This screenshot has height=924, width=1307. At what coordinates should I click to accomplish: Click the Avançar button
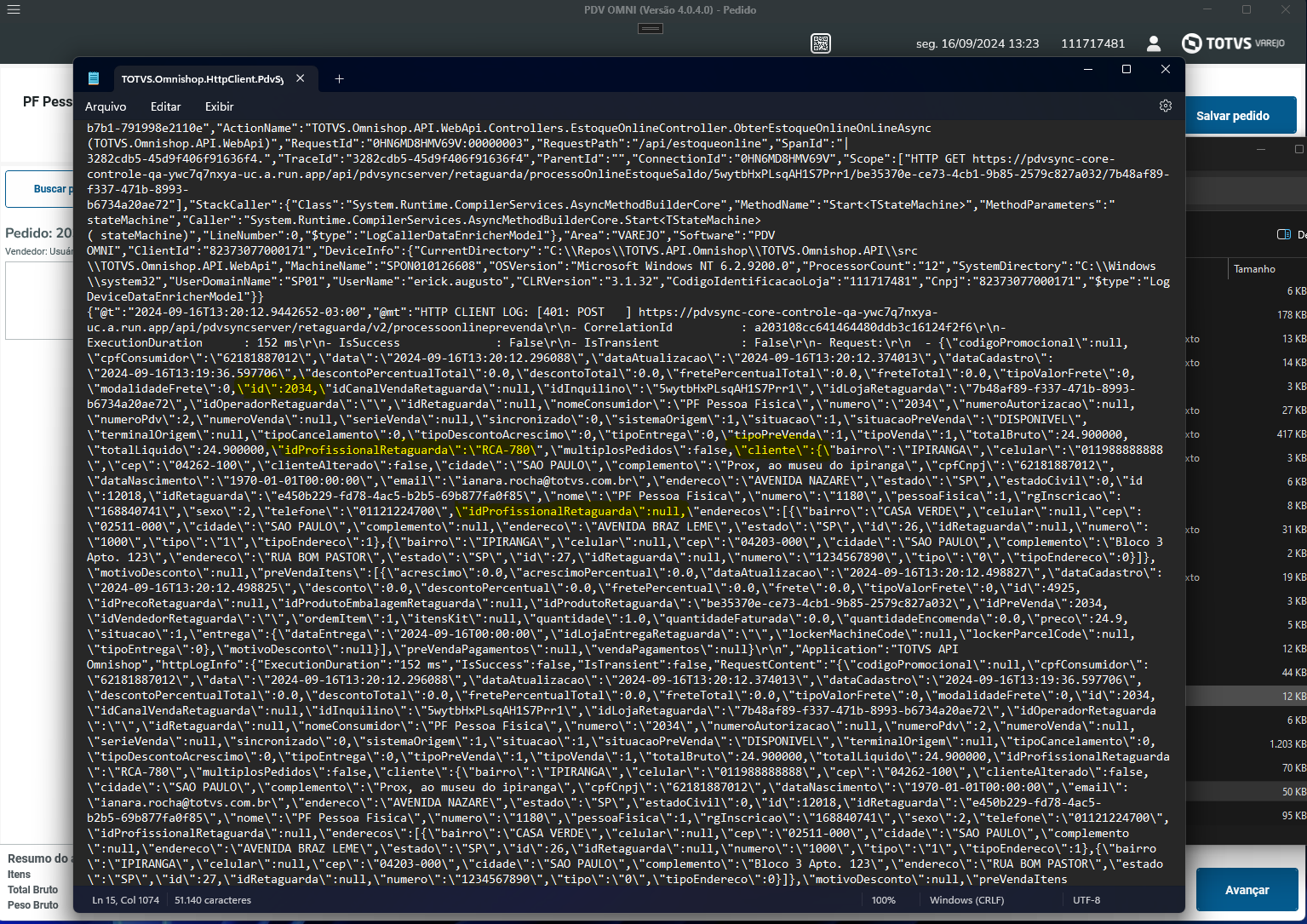(1247, 890)
